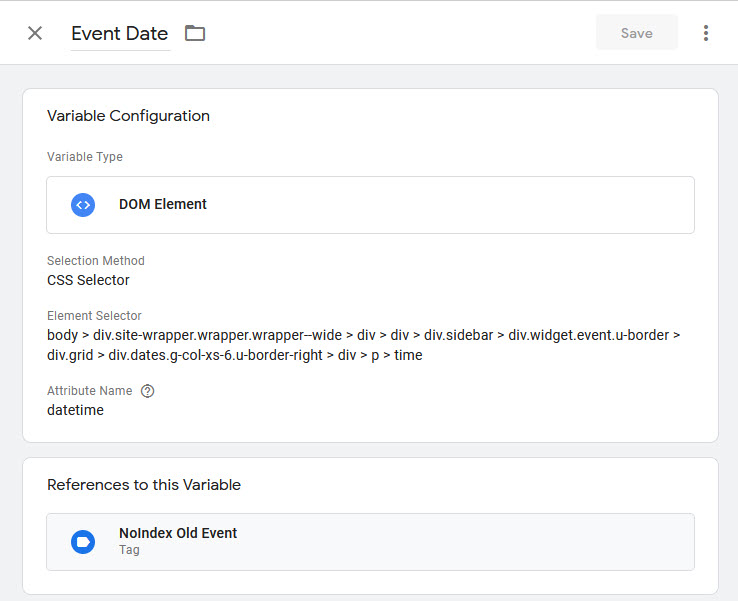Open the three-dot more options menu
Viewport: 738px width, 601px height.
click(706, 33)
